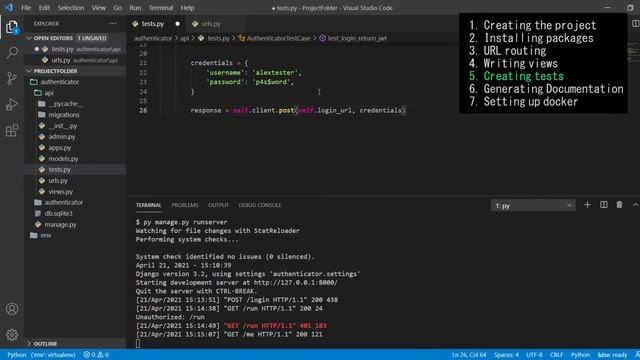Viewport: 640px width, 360px height.
Task: Click CRLF line ending selector
Action: point(556,355)
